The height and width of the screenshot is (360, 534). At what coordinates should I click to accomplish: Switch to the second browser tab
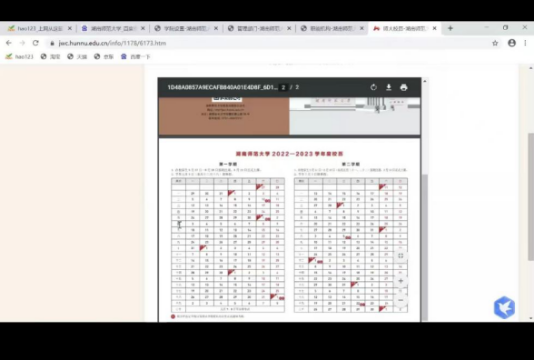click(113, 29)
